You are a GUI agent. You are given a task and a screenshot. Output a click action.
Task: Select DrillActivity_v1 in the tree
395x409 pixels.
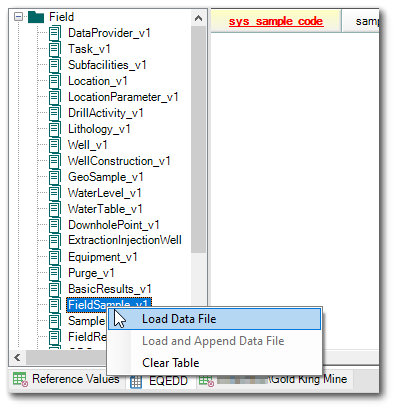(106, 113)
